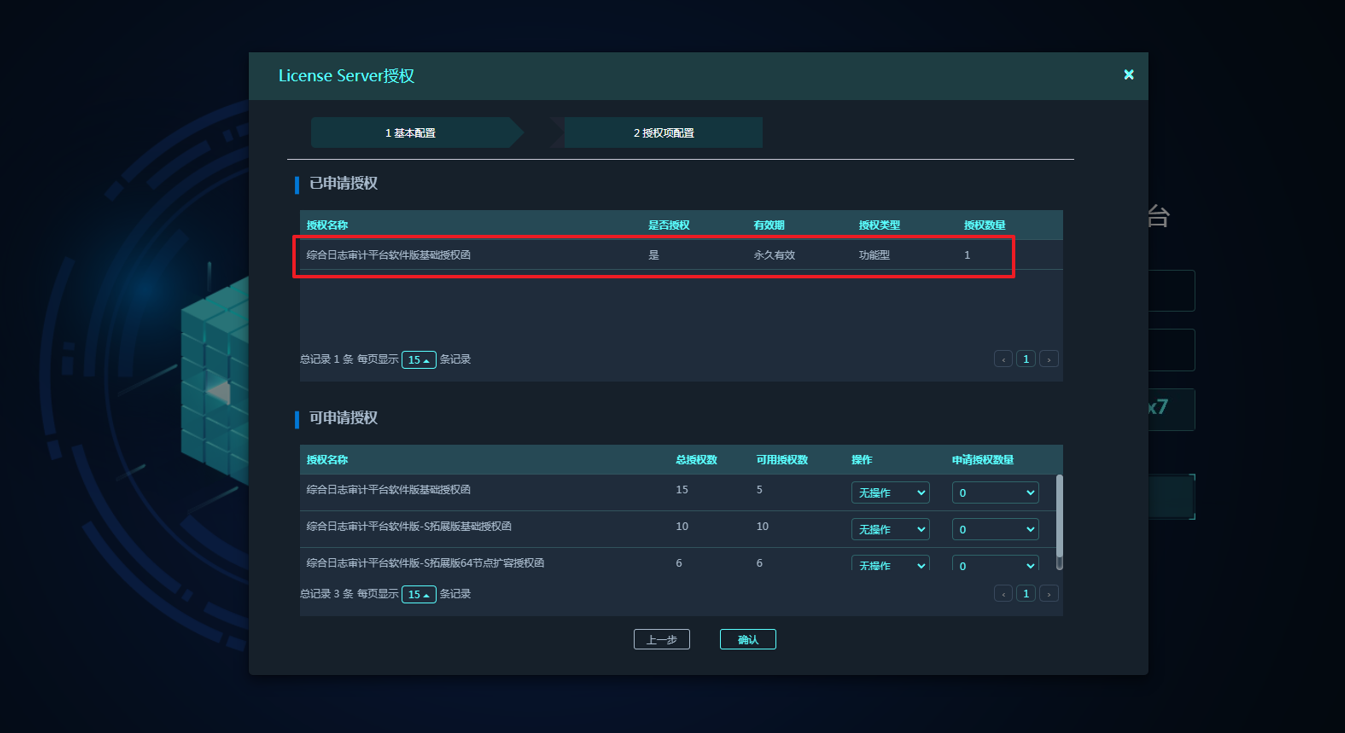Click the 10 under 总授权数
Image resolution: width=1345 pixels, height=733 pixels.
[x=682, y=526]
